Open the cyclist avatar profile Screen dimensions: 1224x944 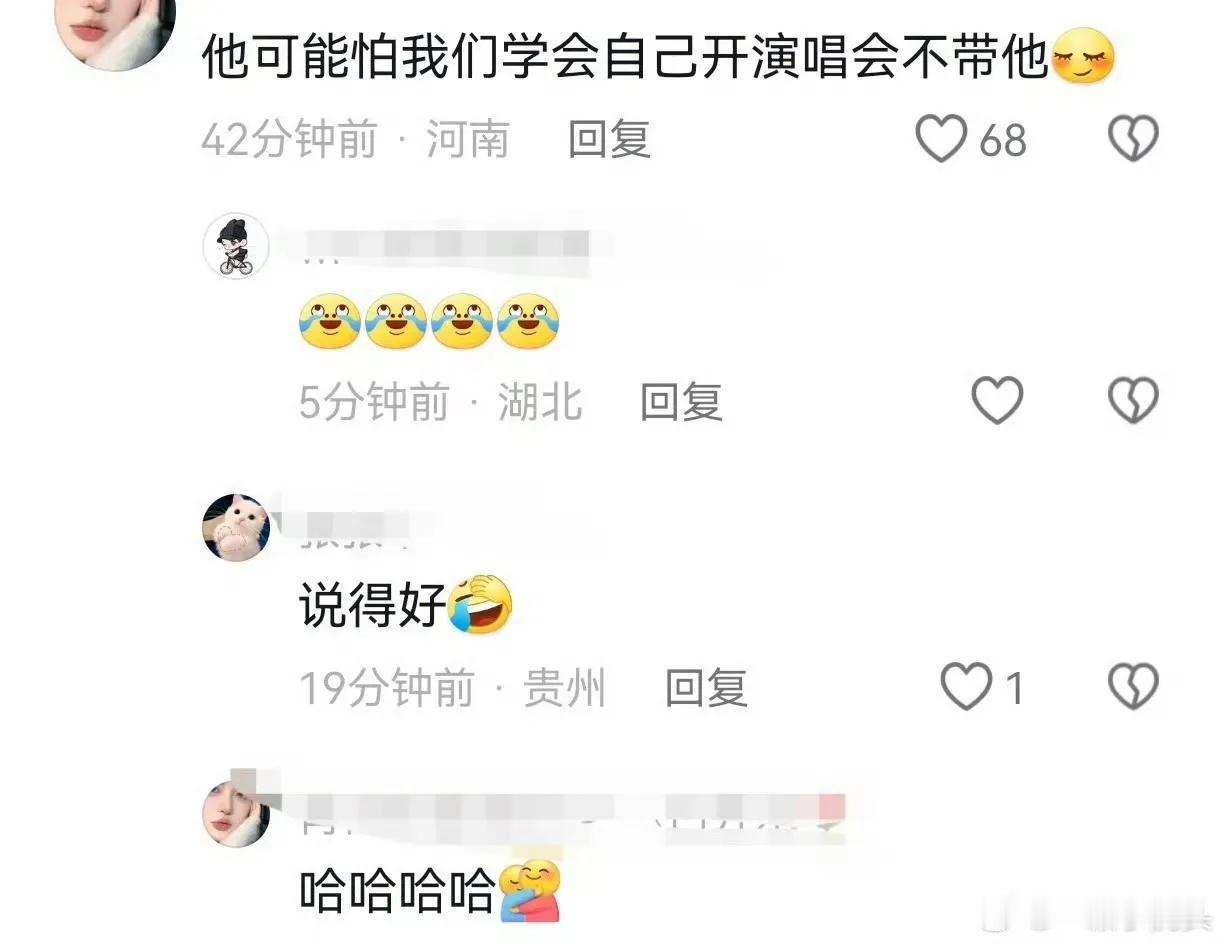pos(236,245)
